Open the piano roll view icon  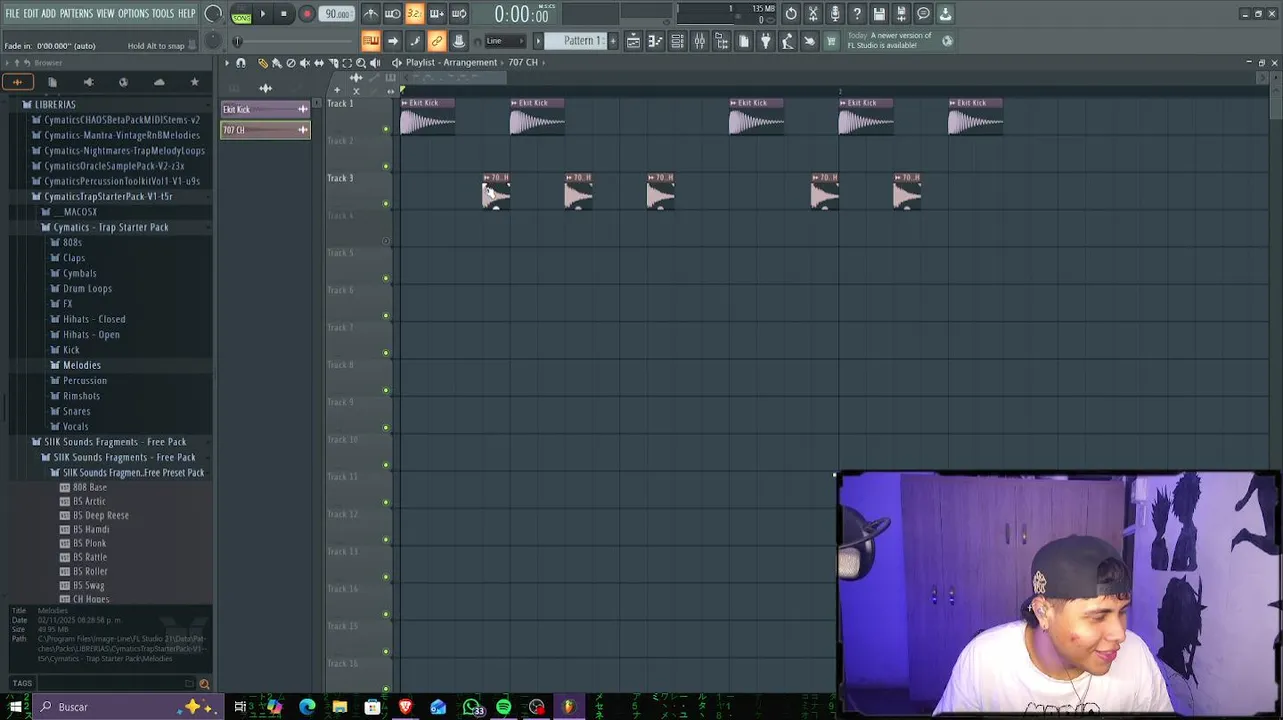[655, 41]
